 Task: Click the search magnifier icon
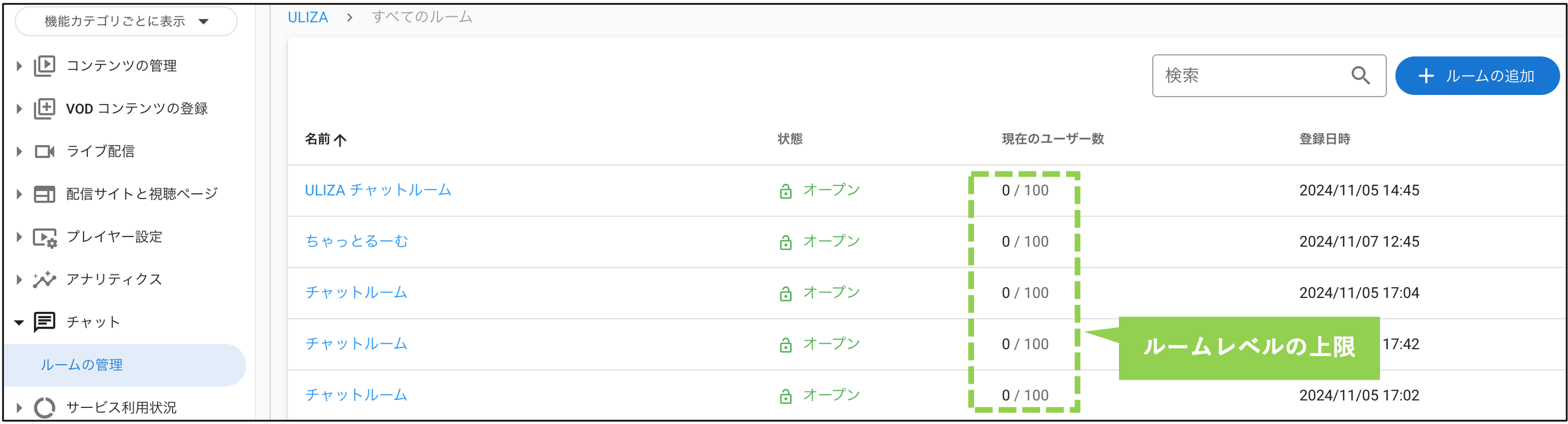click(1360, 75)
